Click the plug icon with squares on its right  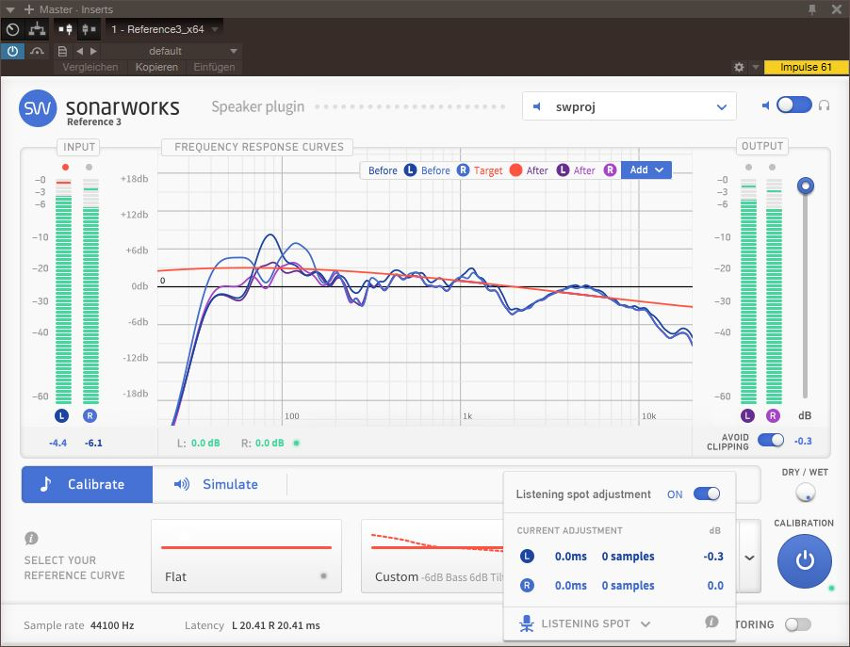pyautogui.click(x=88, y=29)
